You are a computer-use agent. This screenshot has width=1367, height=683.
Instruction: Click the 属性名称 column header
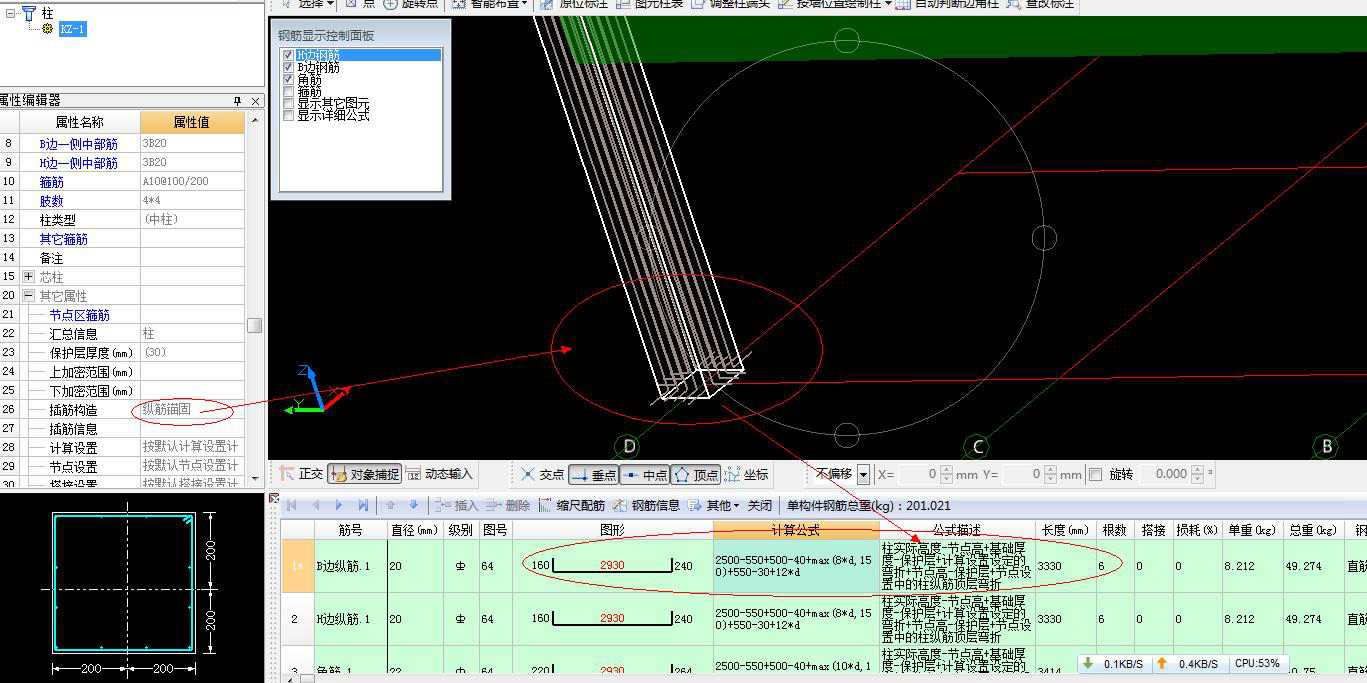80,122
